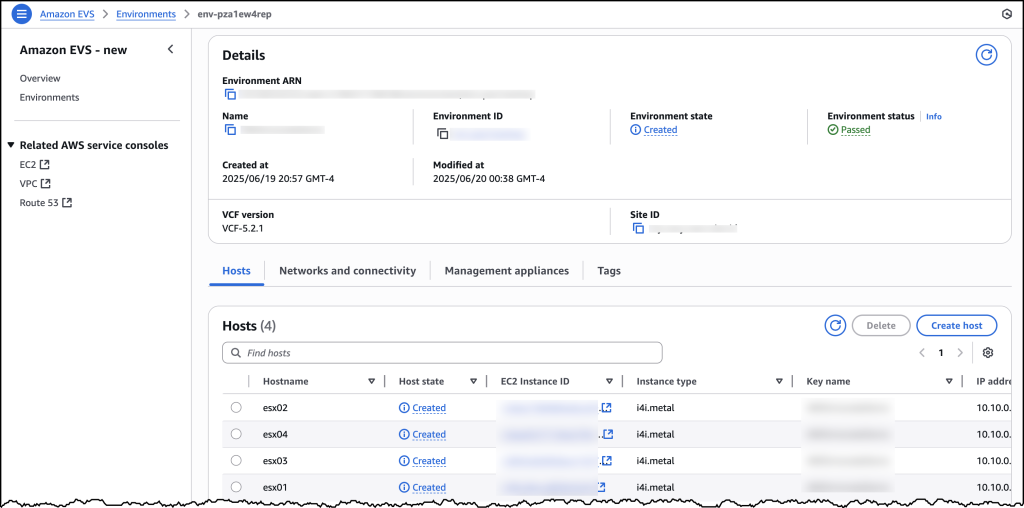This screenshot has width=1024, height=508.
Task: Copy the environment Name value
Action: click(230, 130)
